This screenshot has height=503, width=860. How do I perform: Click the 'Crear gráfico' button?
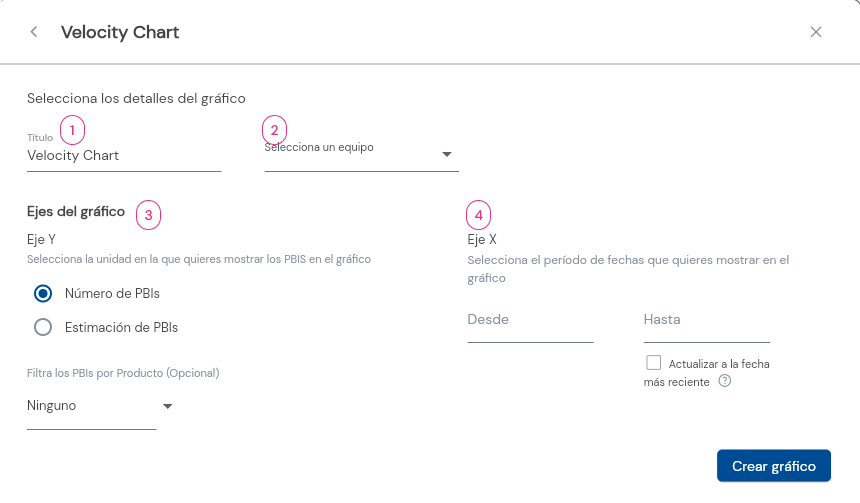click(773, 466)
